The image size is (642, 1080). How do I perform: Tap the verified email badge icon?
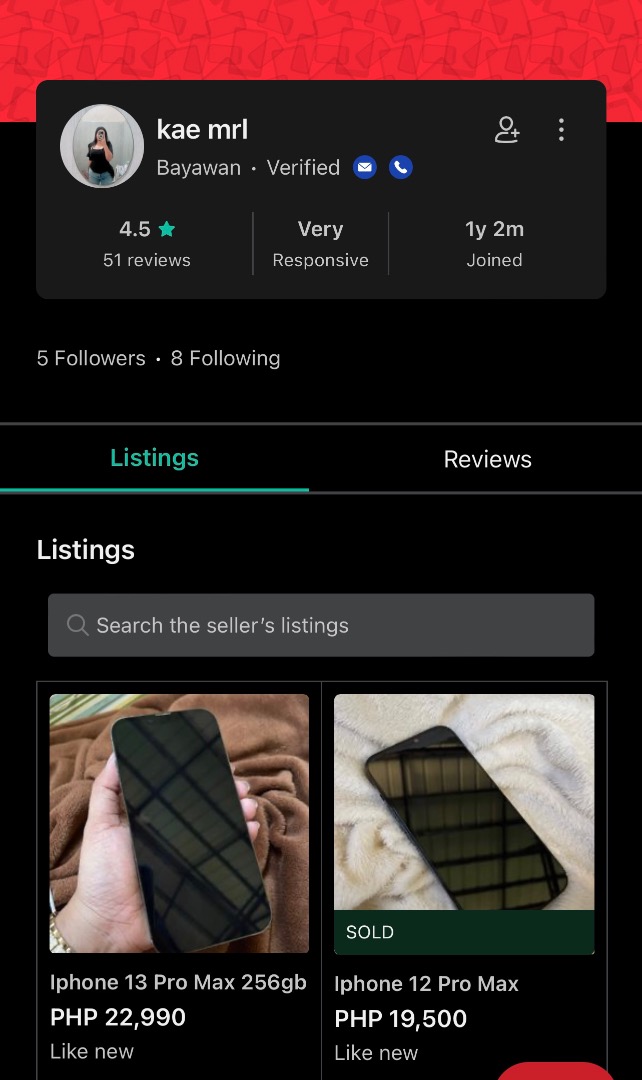pos(365,167)
